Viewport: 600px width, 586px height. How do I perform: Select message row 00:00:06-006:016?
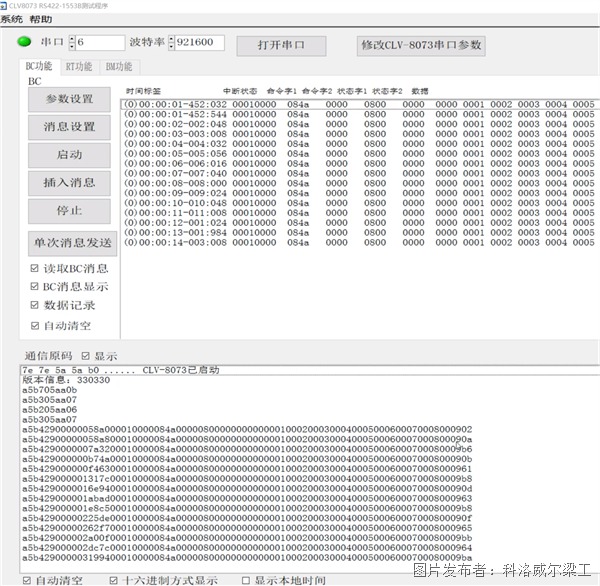coord(360,163)
